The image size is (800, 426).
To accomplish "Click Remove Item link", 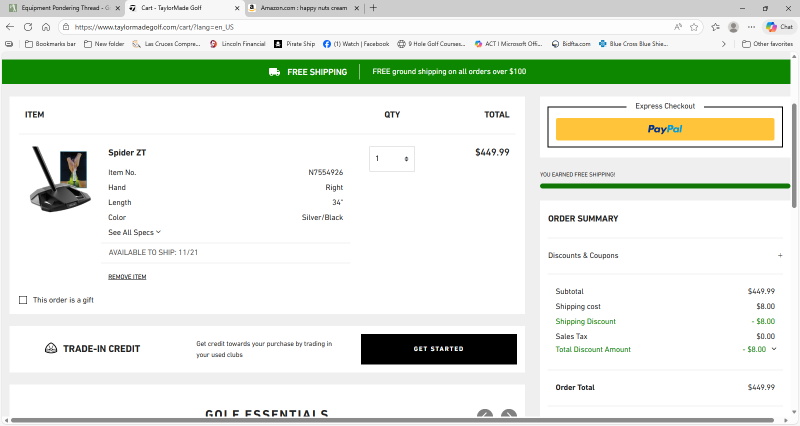I will (x=127, y=277).
